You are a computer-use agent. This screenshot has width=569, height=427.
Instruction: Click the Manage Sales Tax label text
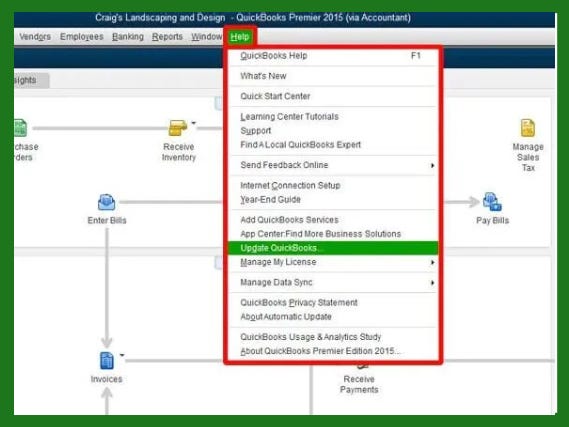(x=528, y=157)
